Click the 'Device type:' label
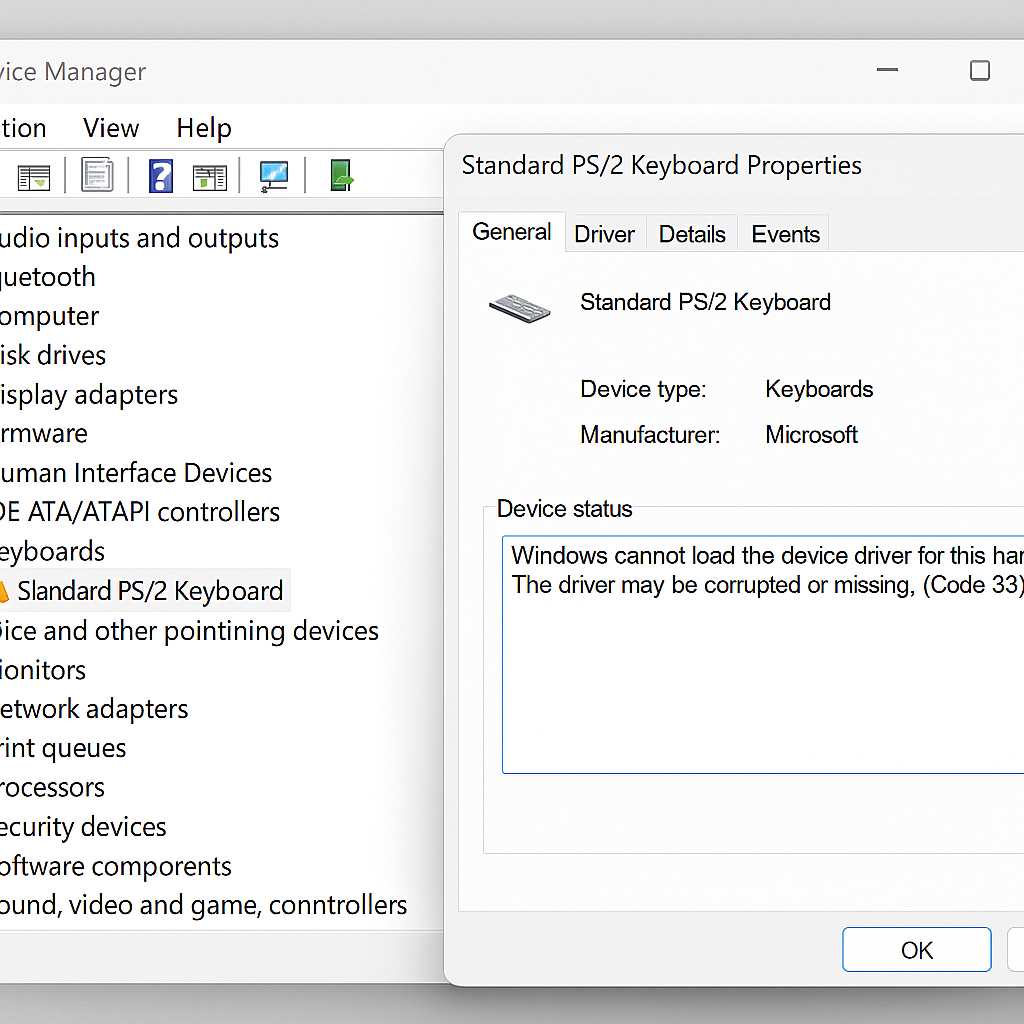This screenshot has width=1024, height=1024. click(x=643, y=389)
